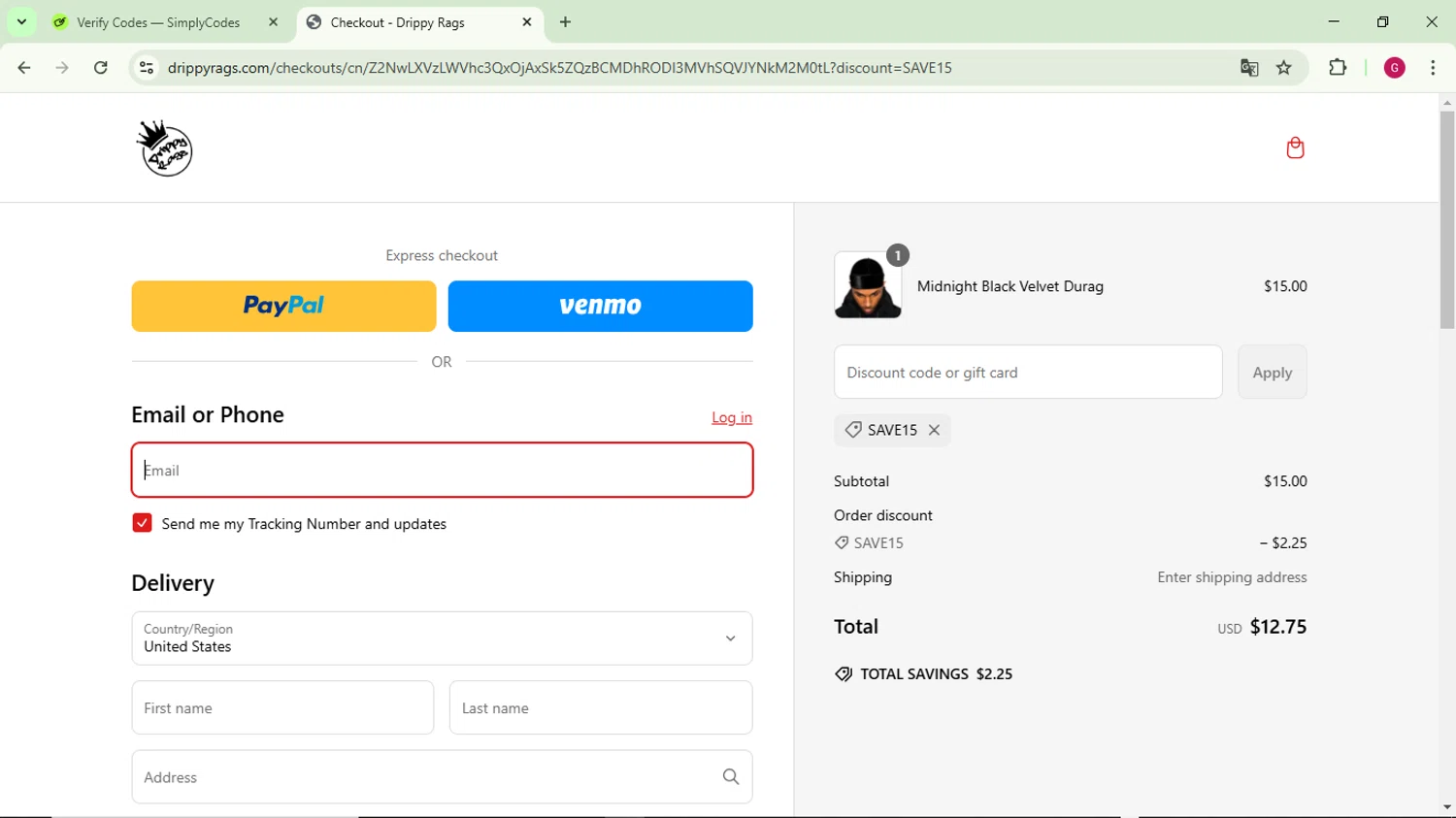This screenshot has width=1456, height=818.
Task: Open the tab search dropdown arrow
Action: [x=21, y=21]
